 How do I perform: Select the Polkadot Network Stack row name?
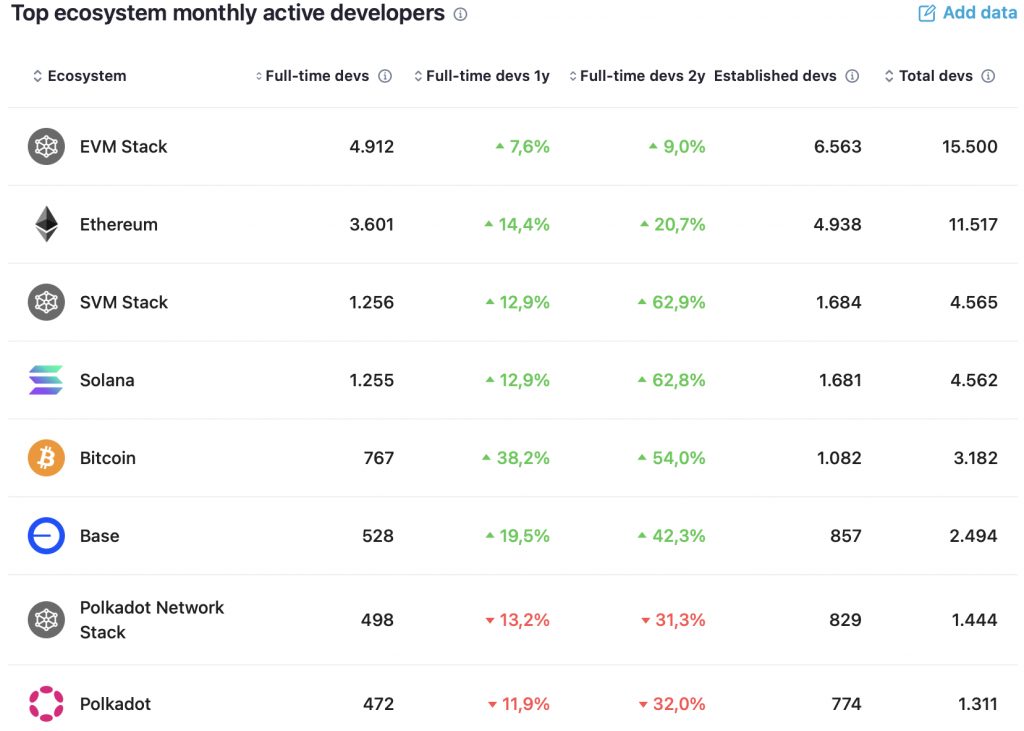tap(152, 620)
